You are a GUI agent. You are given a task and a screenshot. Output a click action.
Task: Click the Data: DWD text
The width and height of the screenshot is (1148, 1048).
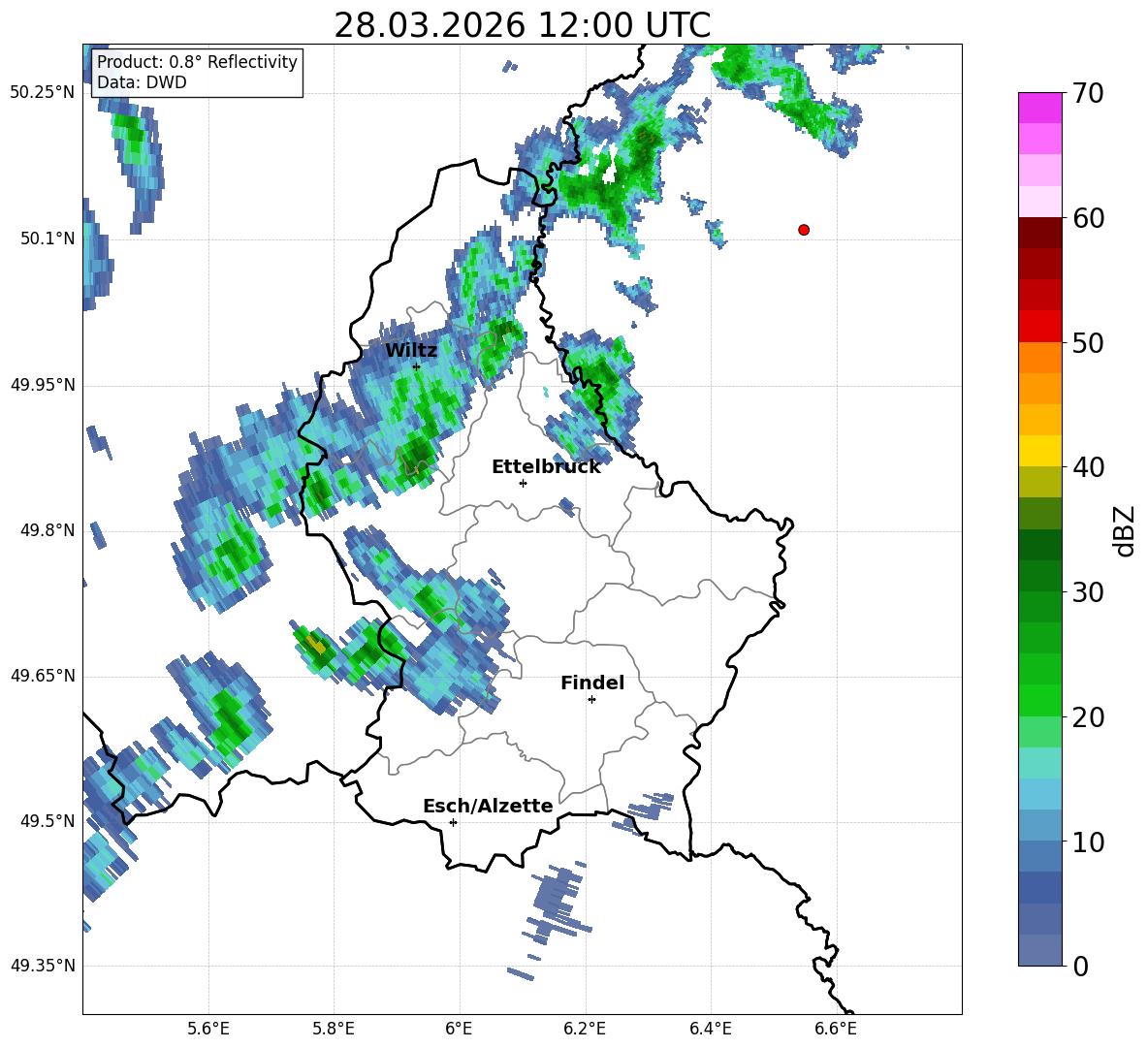coord(142,82)
